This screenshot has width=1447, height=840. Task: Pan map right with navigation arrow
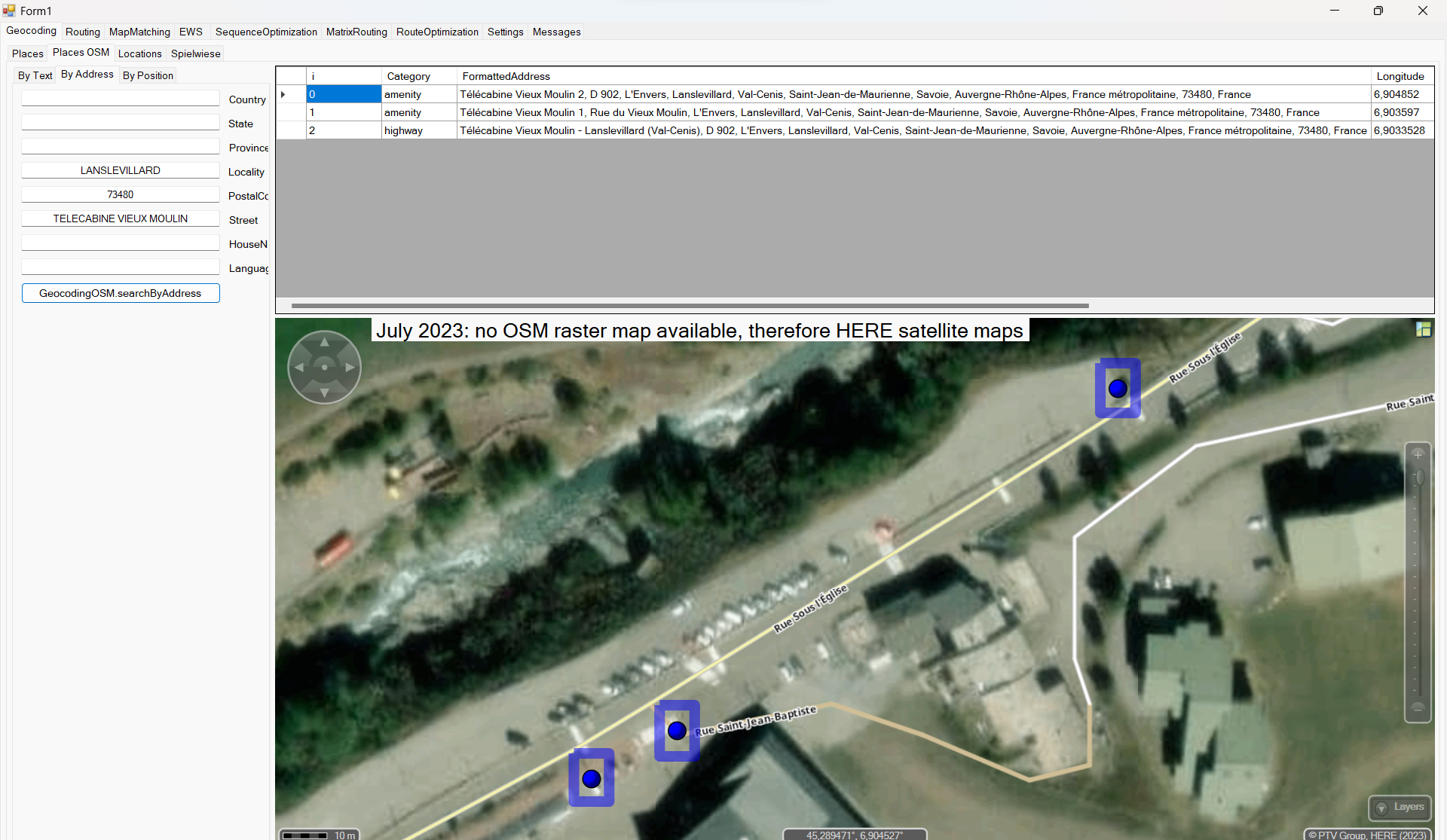(350, 368)
